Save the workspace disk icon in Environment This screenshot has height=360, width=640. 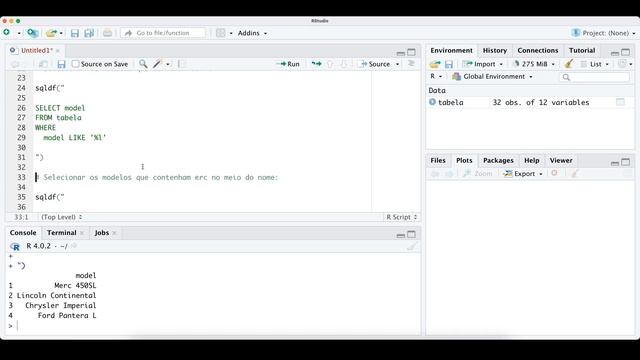coord(449,64)
